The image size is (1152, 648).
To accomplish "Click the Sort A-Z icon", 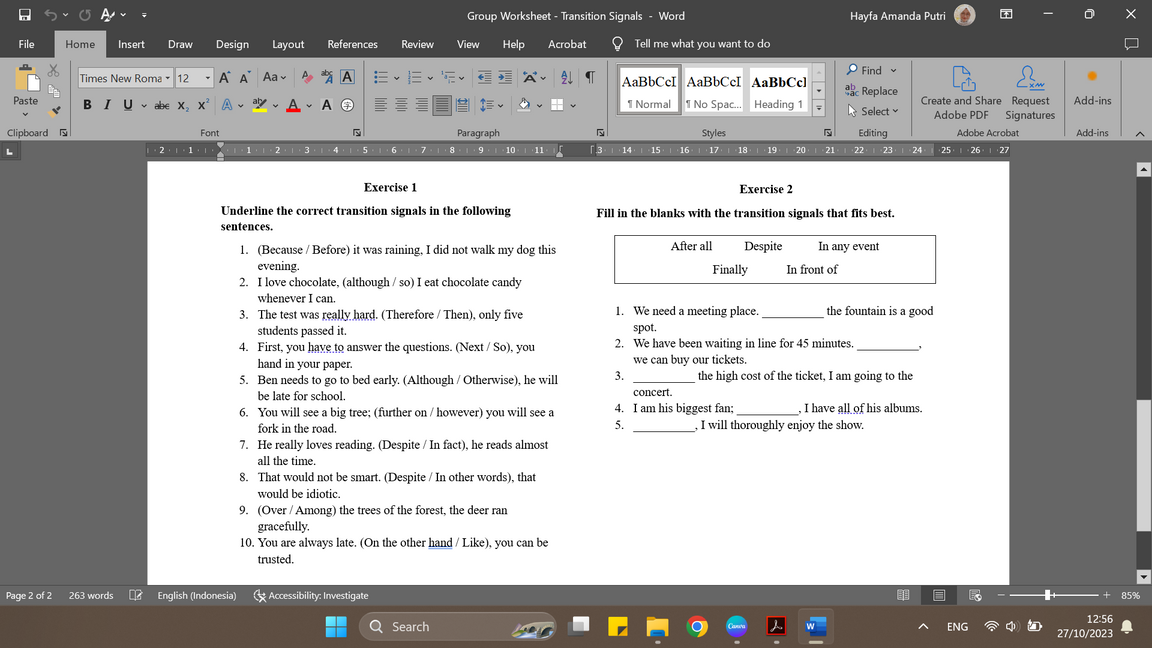I will tap(566, 77).
